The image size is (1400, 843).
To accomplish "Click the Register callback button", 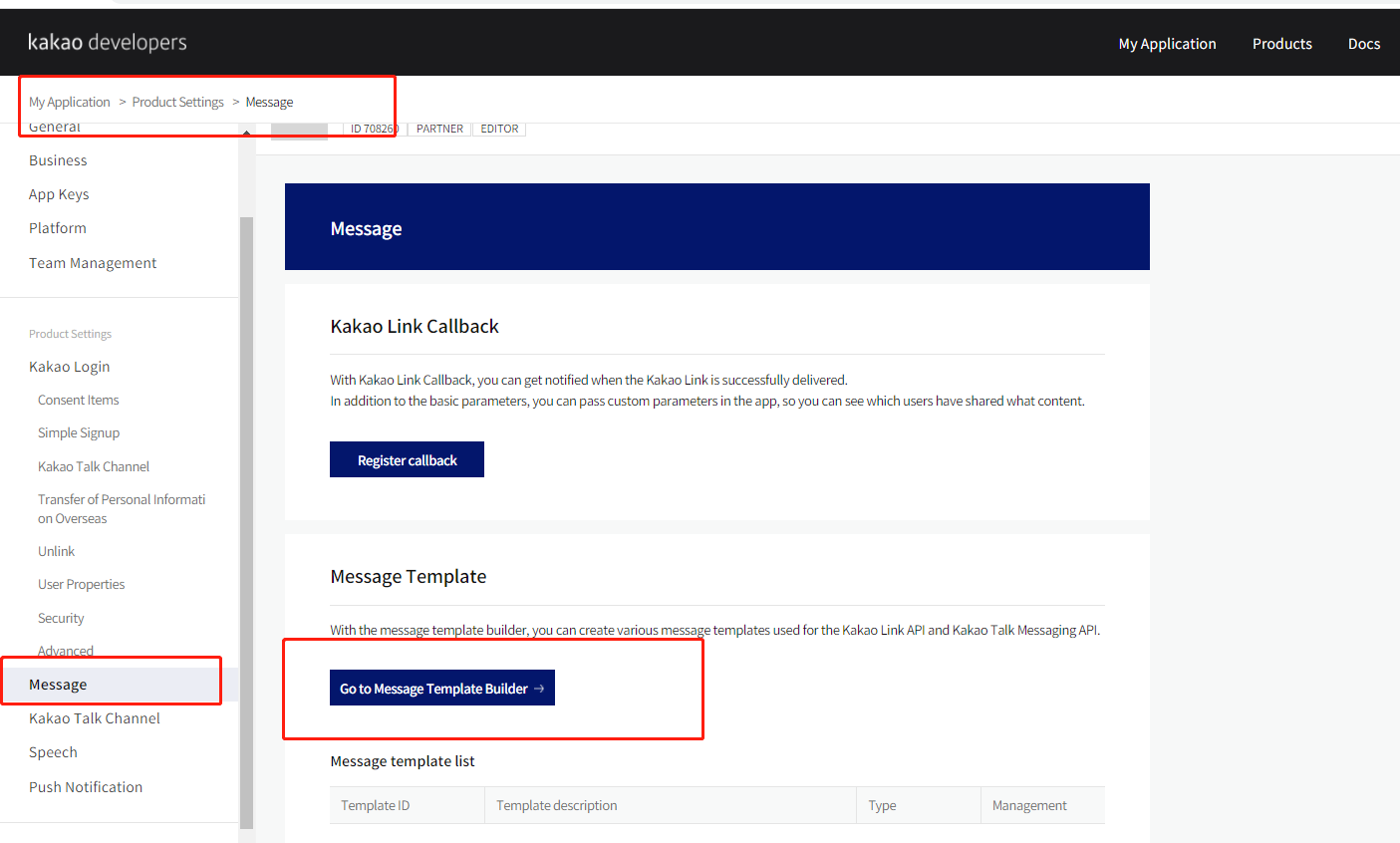I will click(407, 459).
